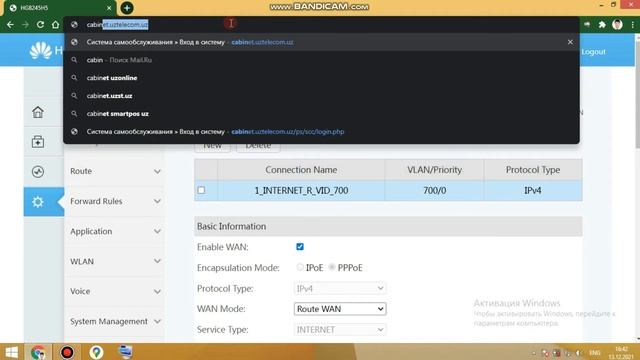The image size is (640, 360).
Task: Open the status monitor sidebar icon
Action: pos(38,172)
